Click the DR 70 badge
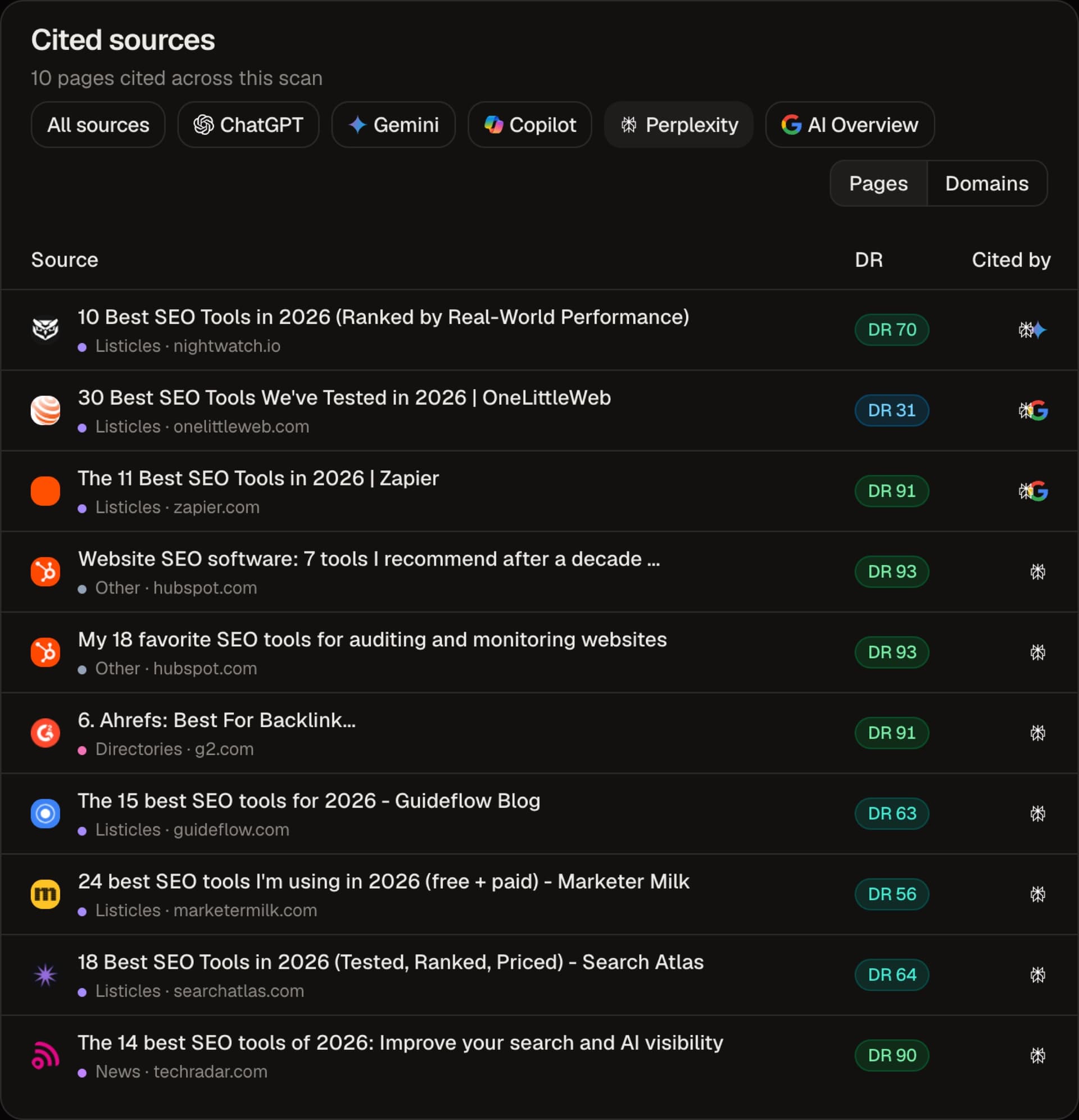This screenshot has height=1120, width=1079. click(x=891, y=330)
